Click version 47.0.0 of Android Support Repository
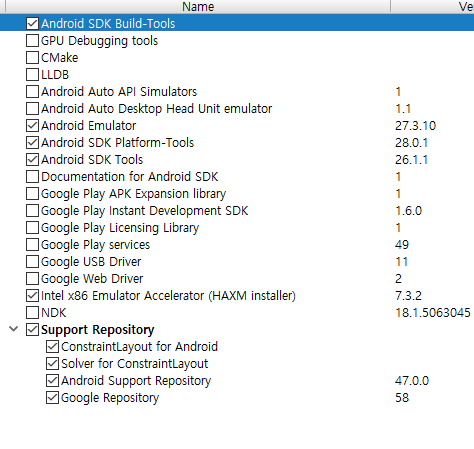 [x=412, y=381]
